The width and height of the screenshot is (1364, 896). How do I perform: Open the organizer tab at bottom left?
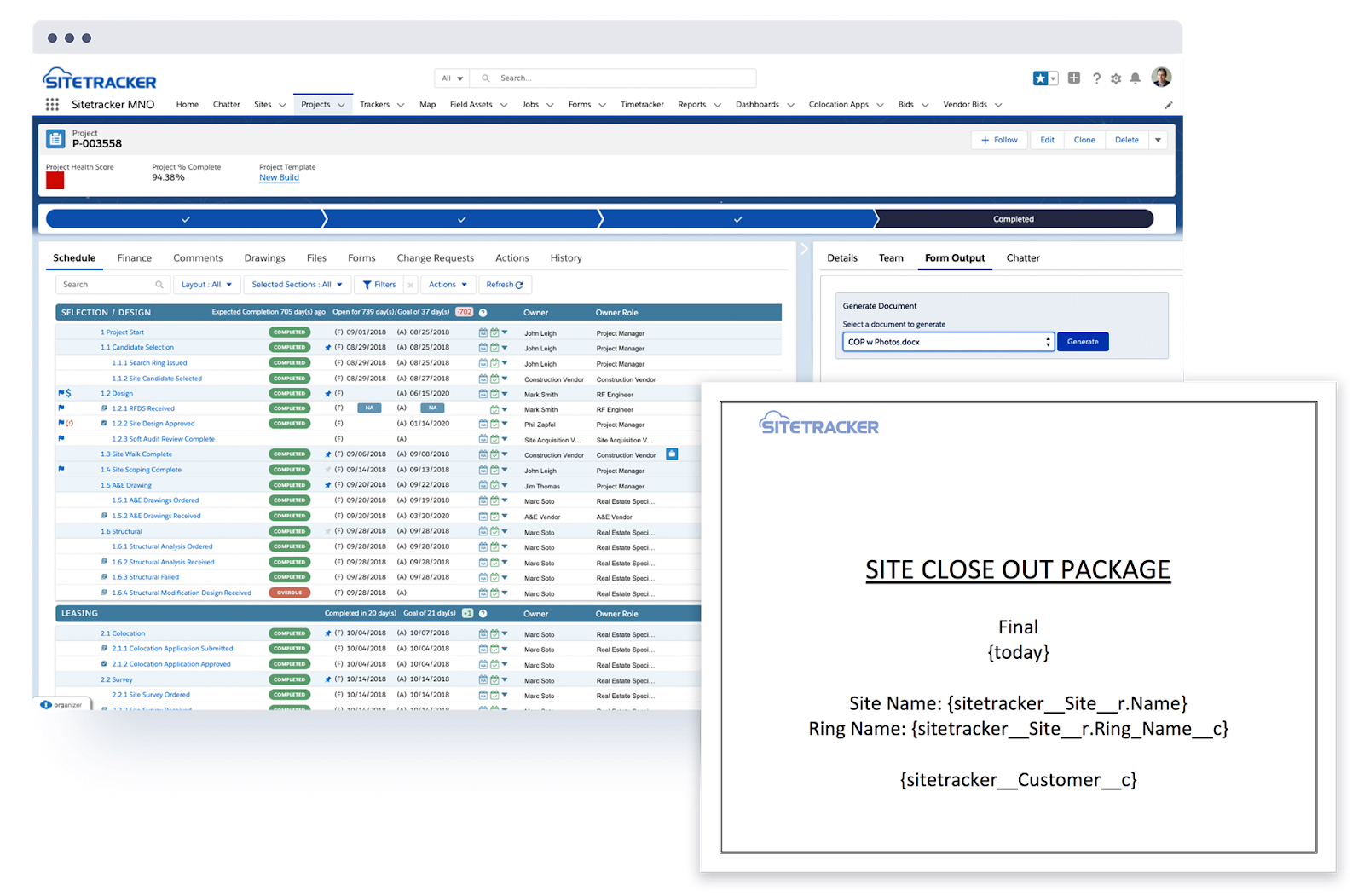[x=61, y=705]
